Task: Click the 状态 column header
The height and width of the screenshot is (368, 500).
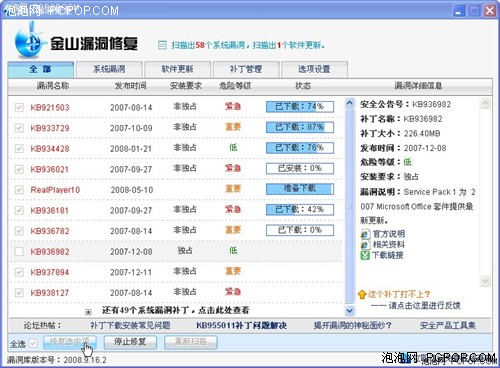Action: tap(303, 86)
